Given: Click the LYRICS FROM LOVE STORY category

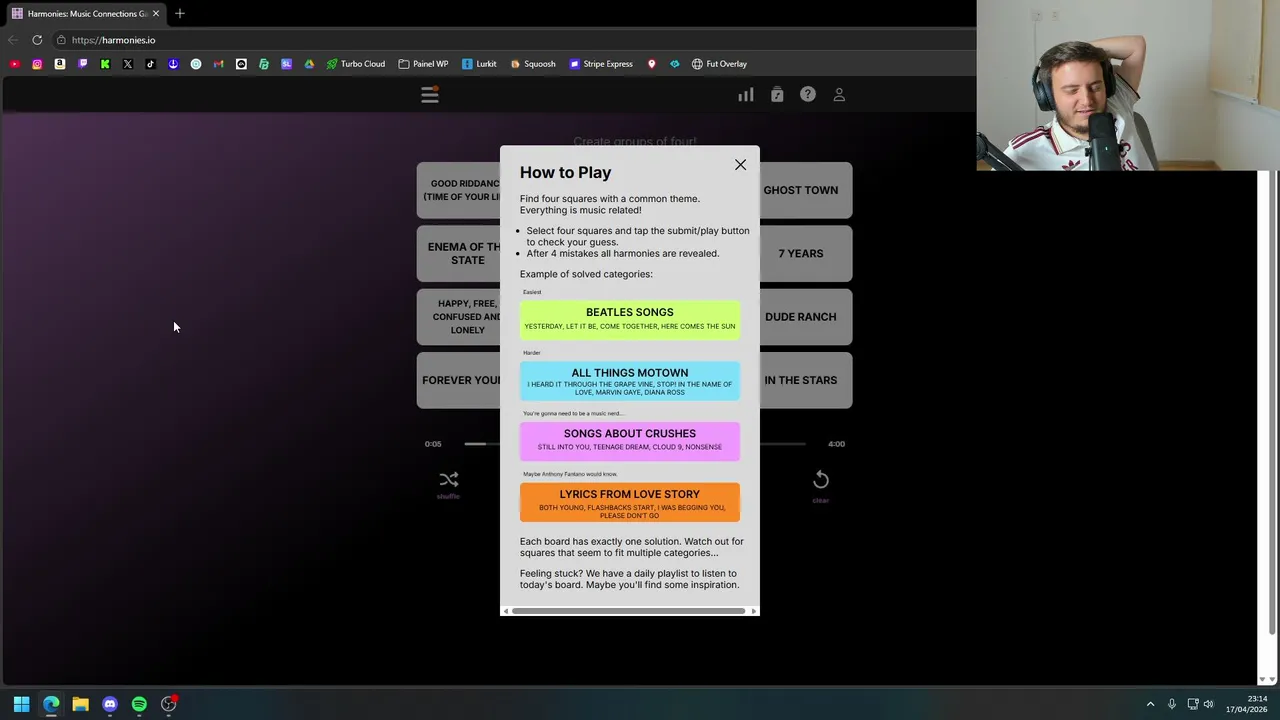Looking at the screenshot, I should 630,502.
